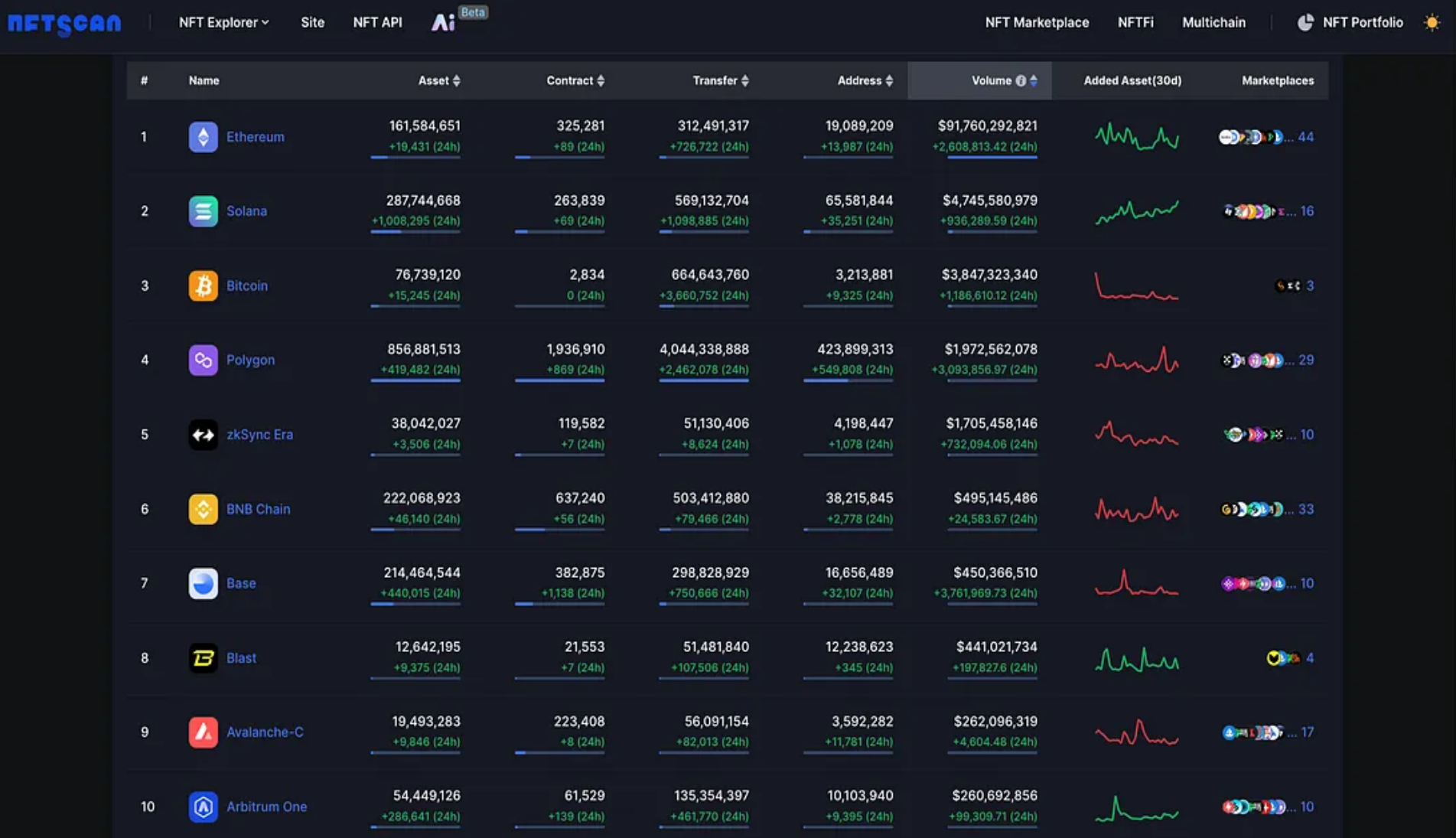Viewport: 1456px width, 838px height.
Task: Click the Volume info icon
Action: (x=1020, y=80)
